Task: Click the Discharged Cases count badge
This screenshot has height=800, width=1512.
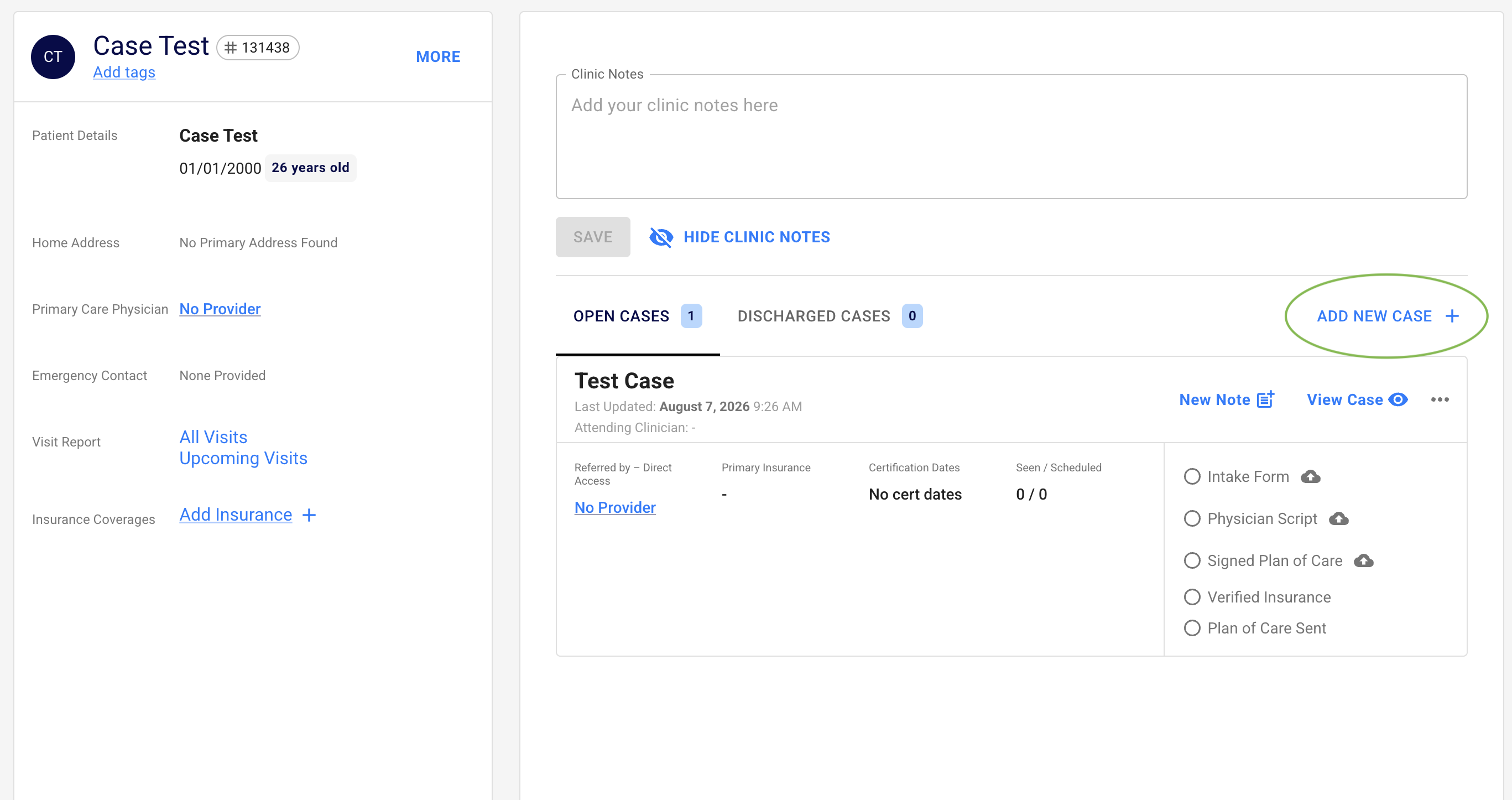Action: point(912,316)
